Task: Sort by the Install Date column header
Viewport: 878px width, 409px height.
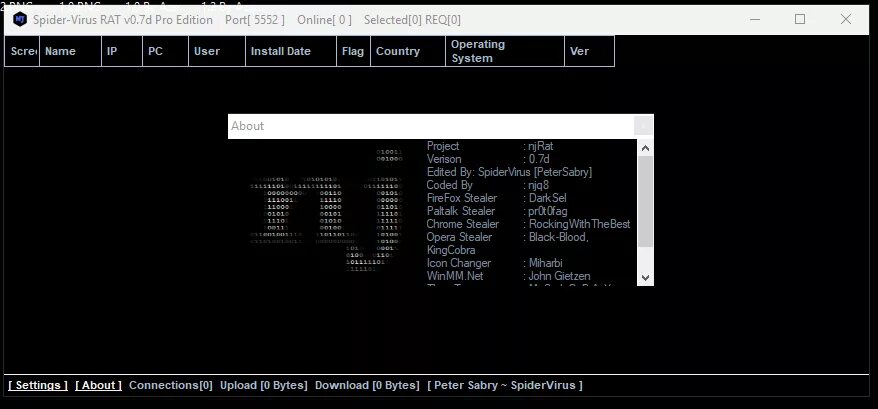Action: coord(291,51)
